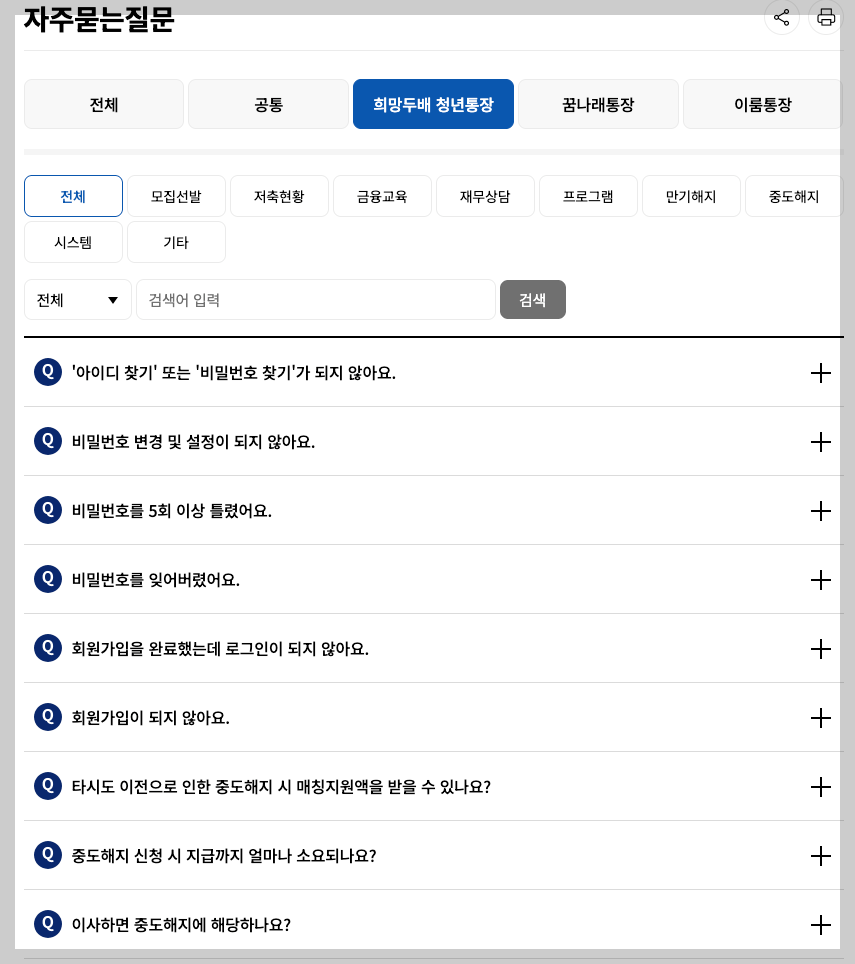Expand 타시도 이전으로 인한 중도해지 question plus

click(821, 786)
